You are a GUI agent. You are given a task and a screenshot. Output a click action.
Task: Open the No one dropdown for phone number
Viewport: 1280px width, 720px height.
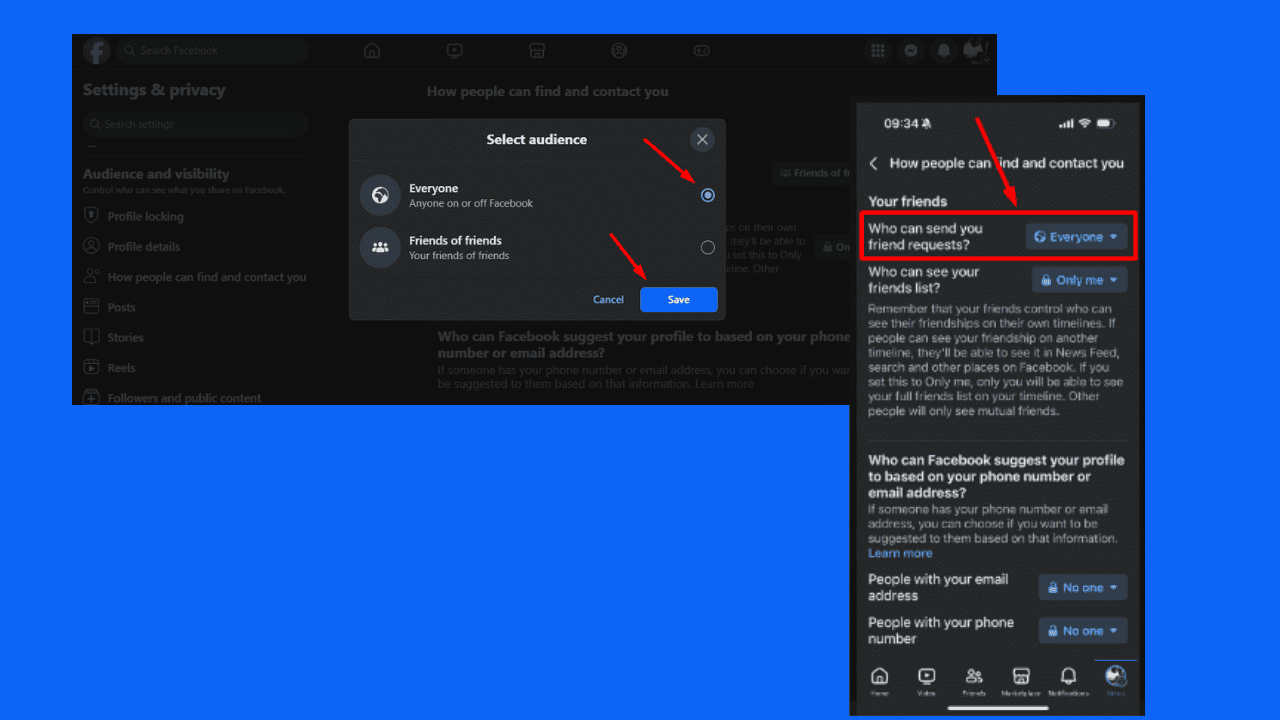point(1082,631)
